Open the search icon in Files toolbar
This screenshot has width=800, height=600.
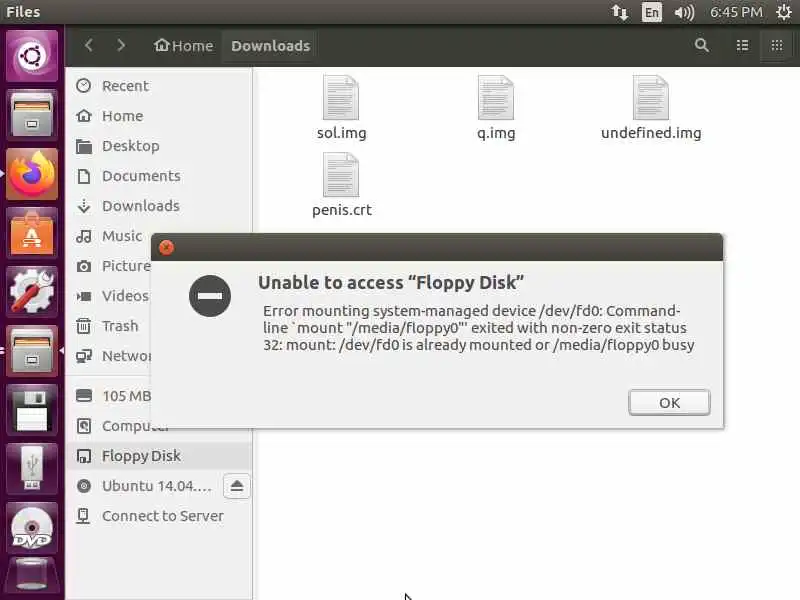tap(702, 45)
